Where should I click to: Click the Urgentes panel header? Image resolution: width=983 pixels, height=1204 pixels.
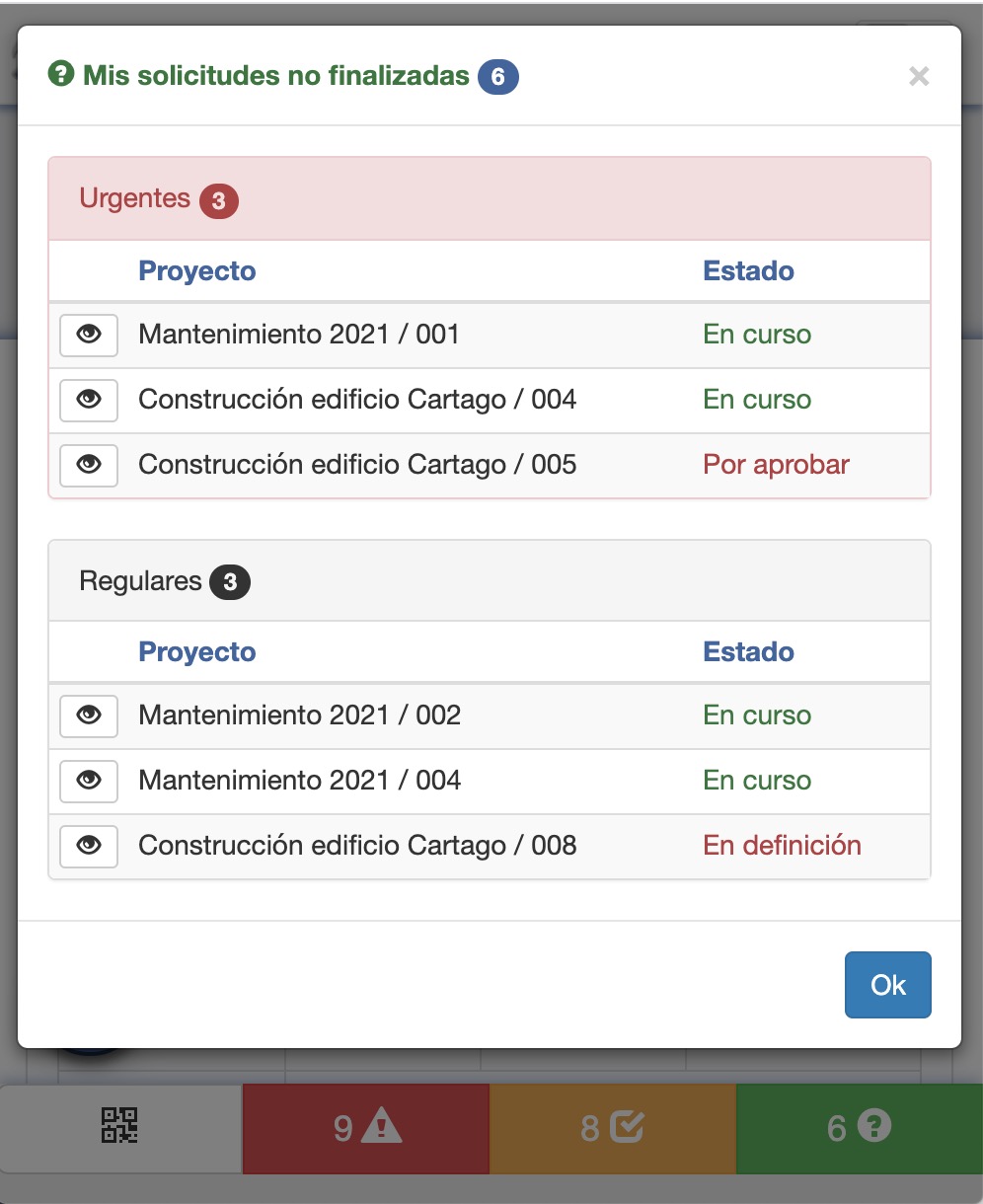[x=489, y=199]
